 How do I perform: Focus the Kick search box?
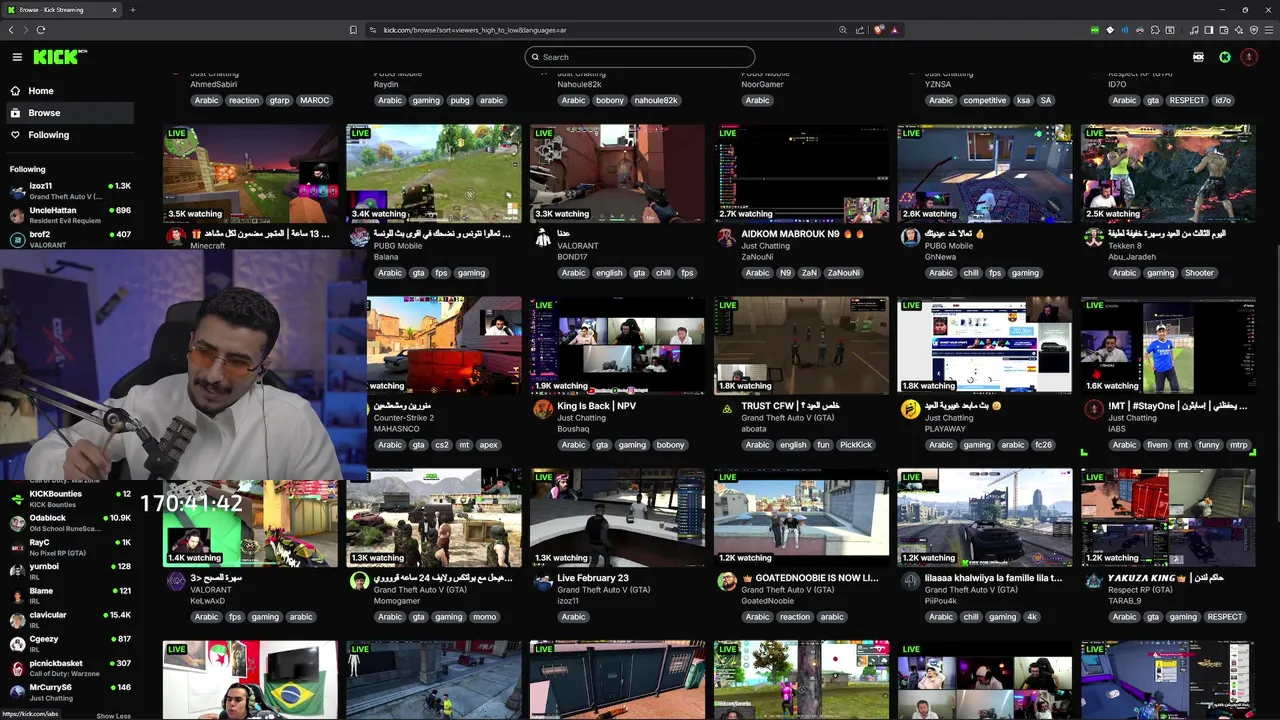click(x=639, y=57)
